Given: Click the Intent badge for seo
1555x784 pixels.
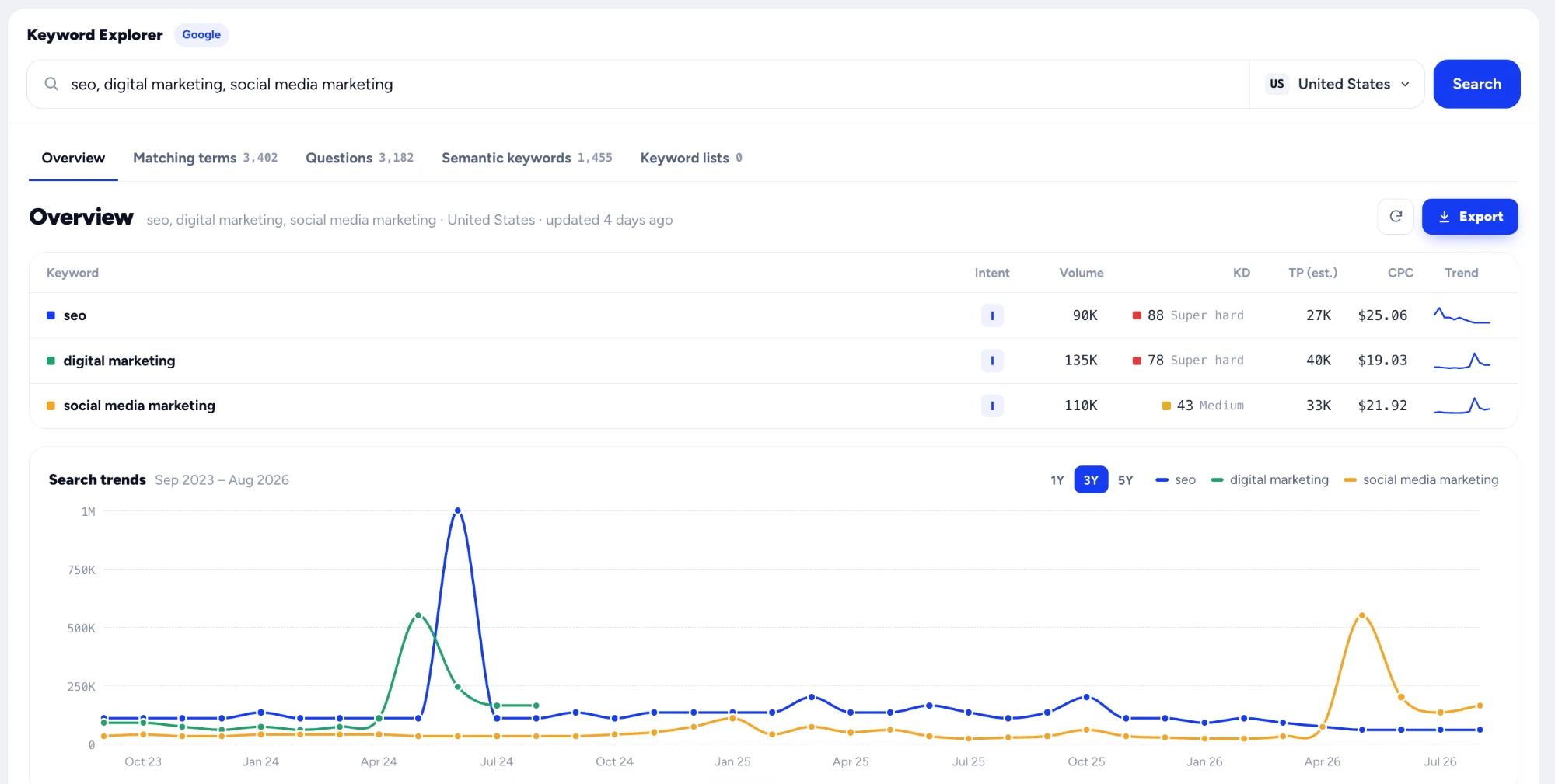Looking at the screenshot, I should click(x=992, y=315).
